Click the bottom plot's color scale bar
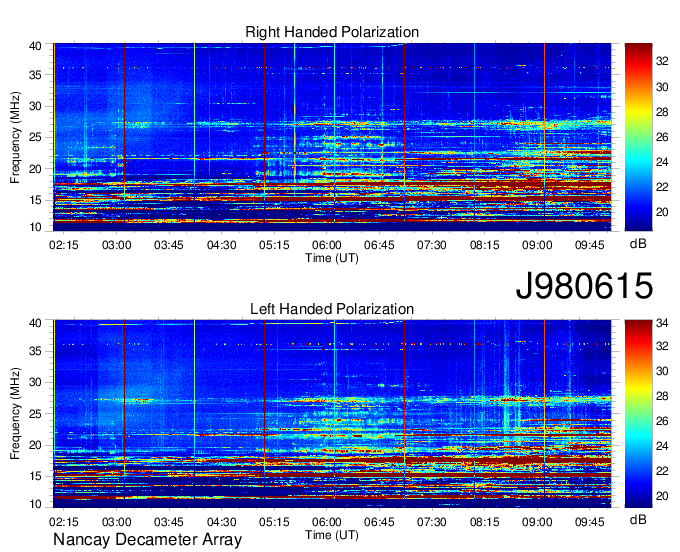Image resolution: width=680 pixels, height=552 pixels. [x=638, y=414]
